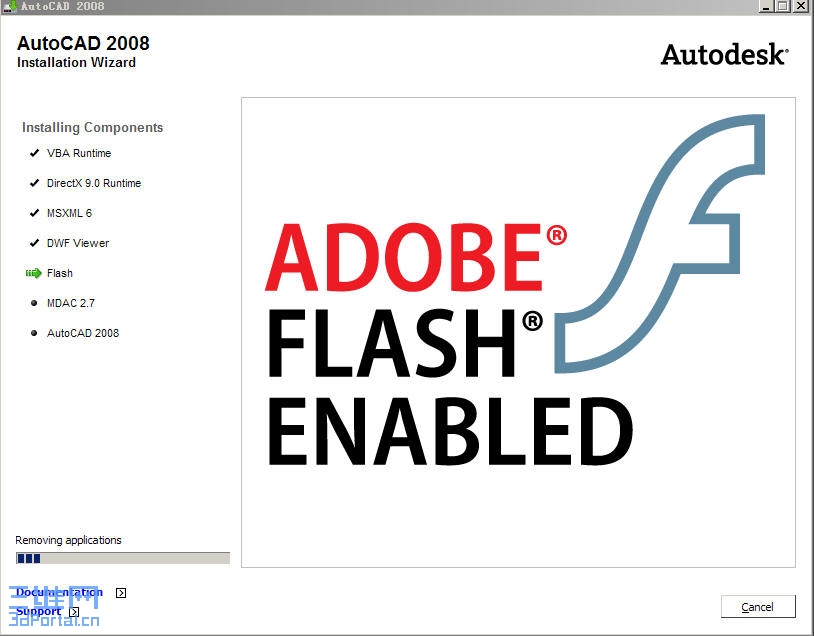Click the Autodesk logo
The width and height of the screenshot is (814, 636).
724,55
